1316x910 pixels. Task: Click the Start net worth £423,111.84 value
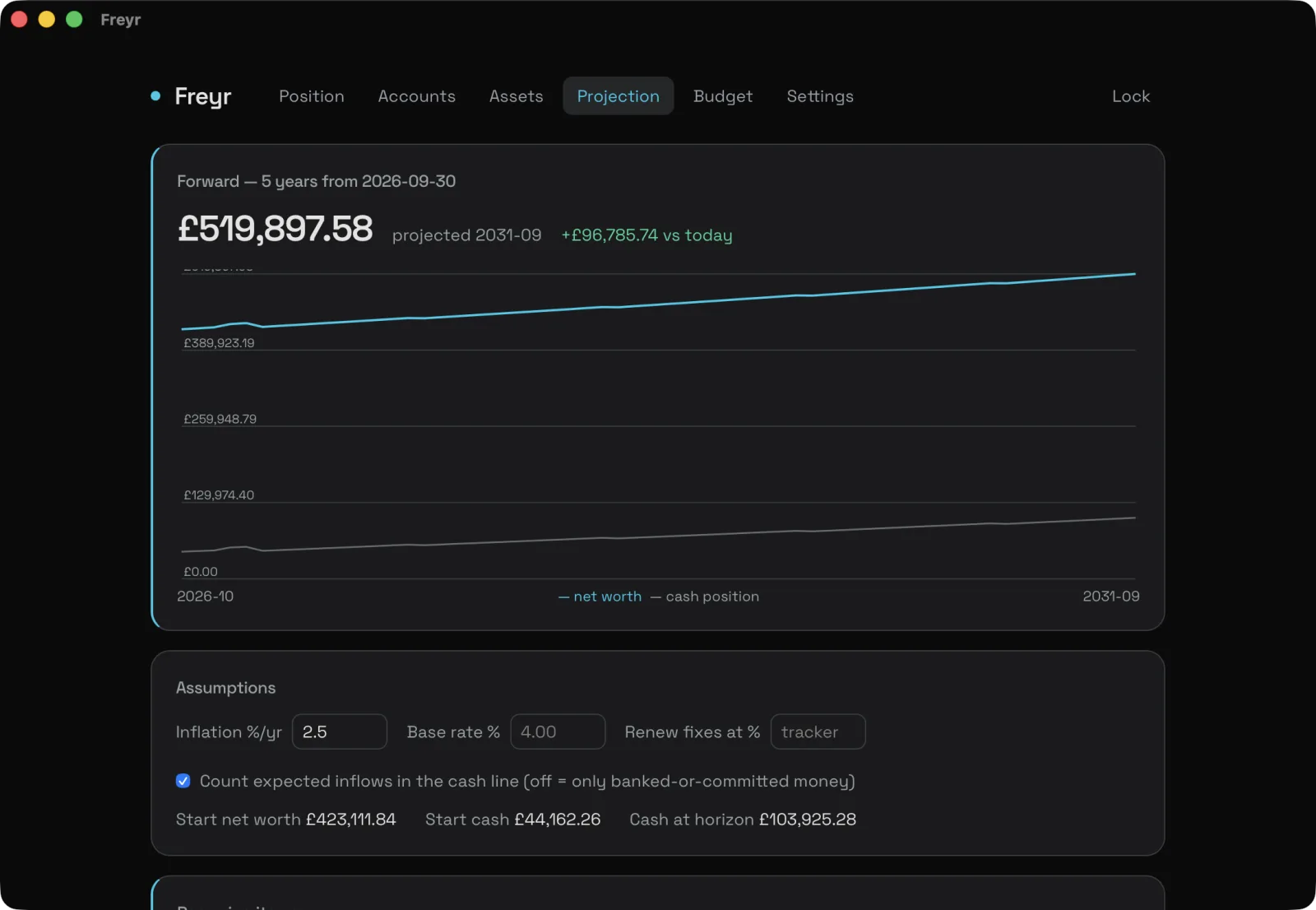[x=350, y=819]
